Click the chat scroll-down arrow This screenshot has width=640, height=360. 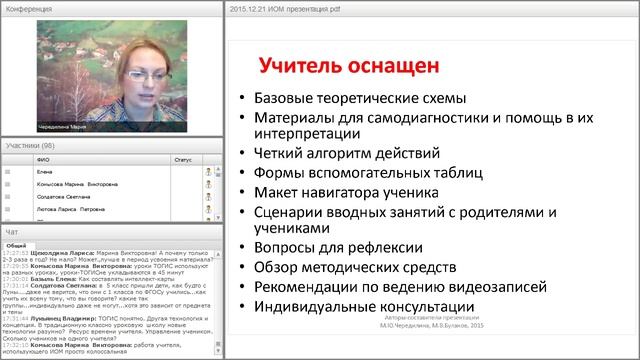tap(218, 351)
